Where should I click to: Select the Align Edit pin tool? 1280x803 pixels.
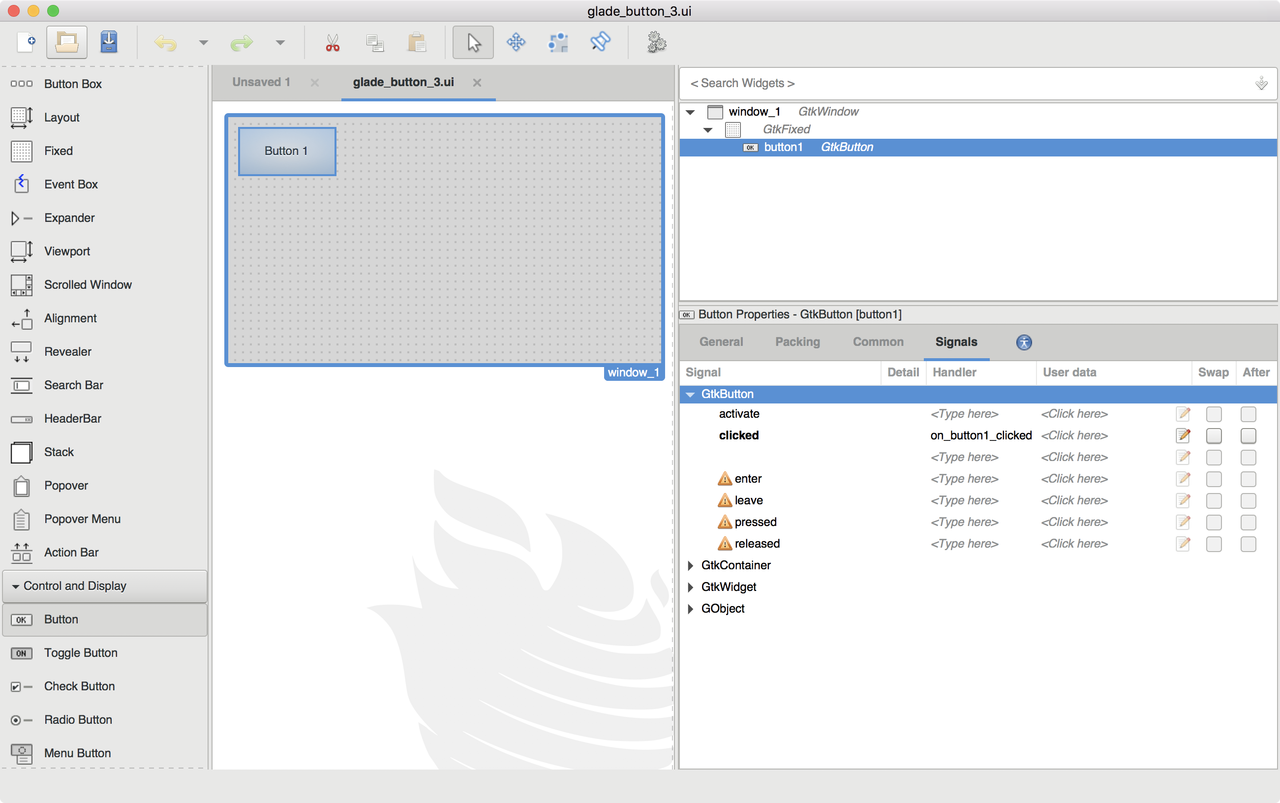tap(557, 42)
